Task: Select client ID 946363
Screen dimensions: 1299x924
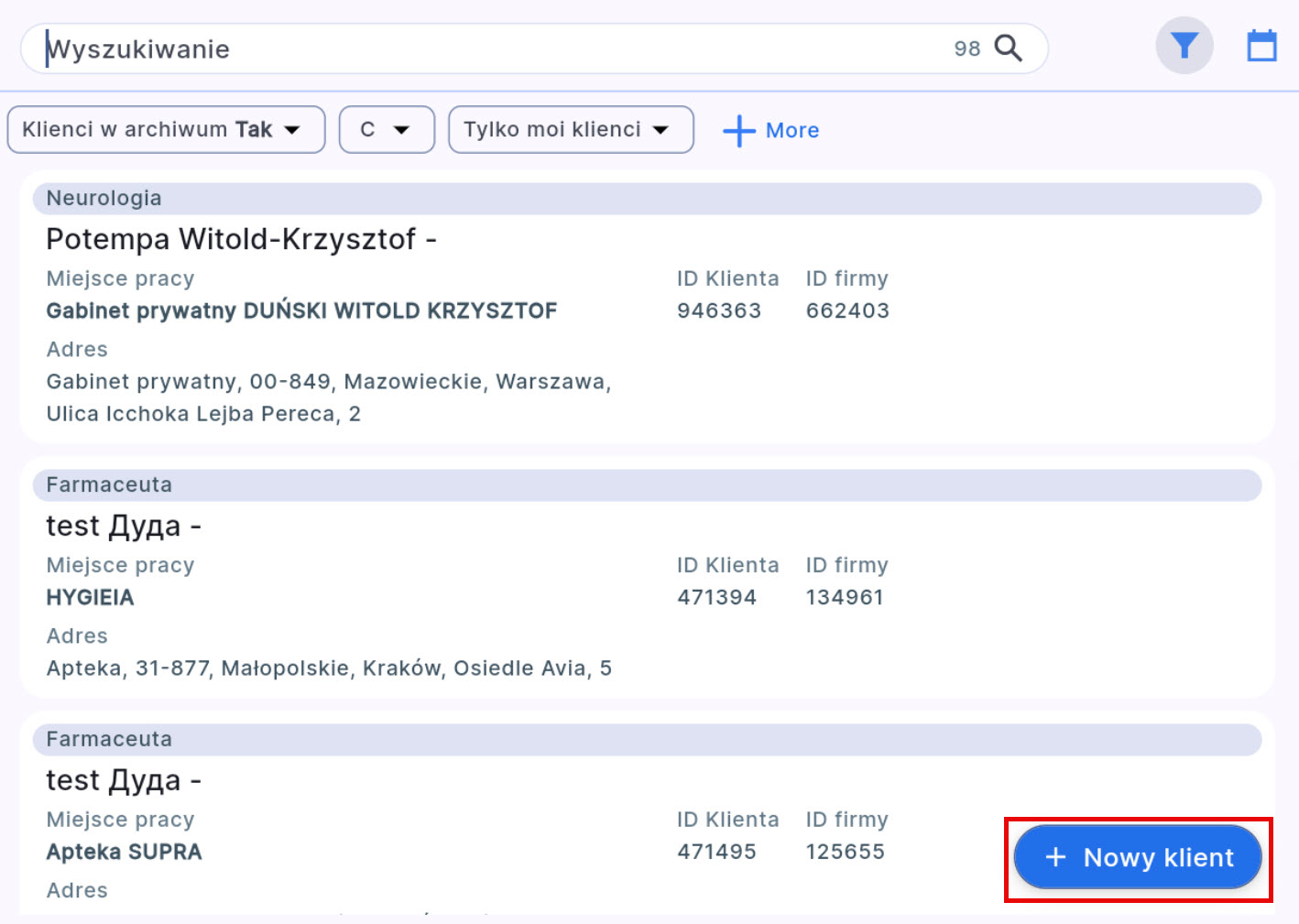Action: (718, 311)
